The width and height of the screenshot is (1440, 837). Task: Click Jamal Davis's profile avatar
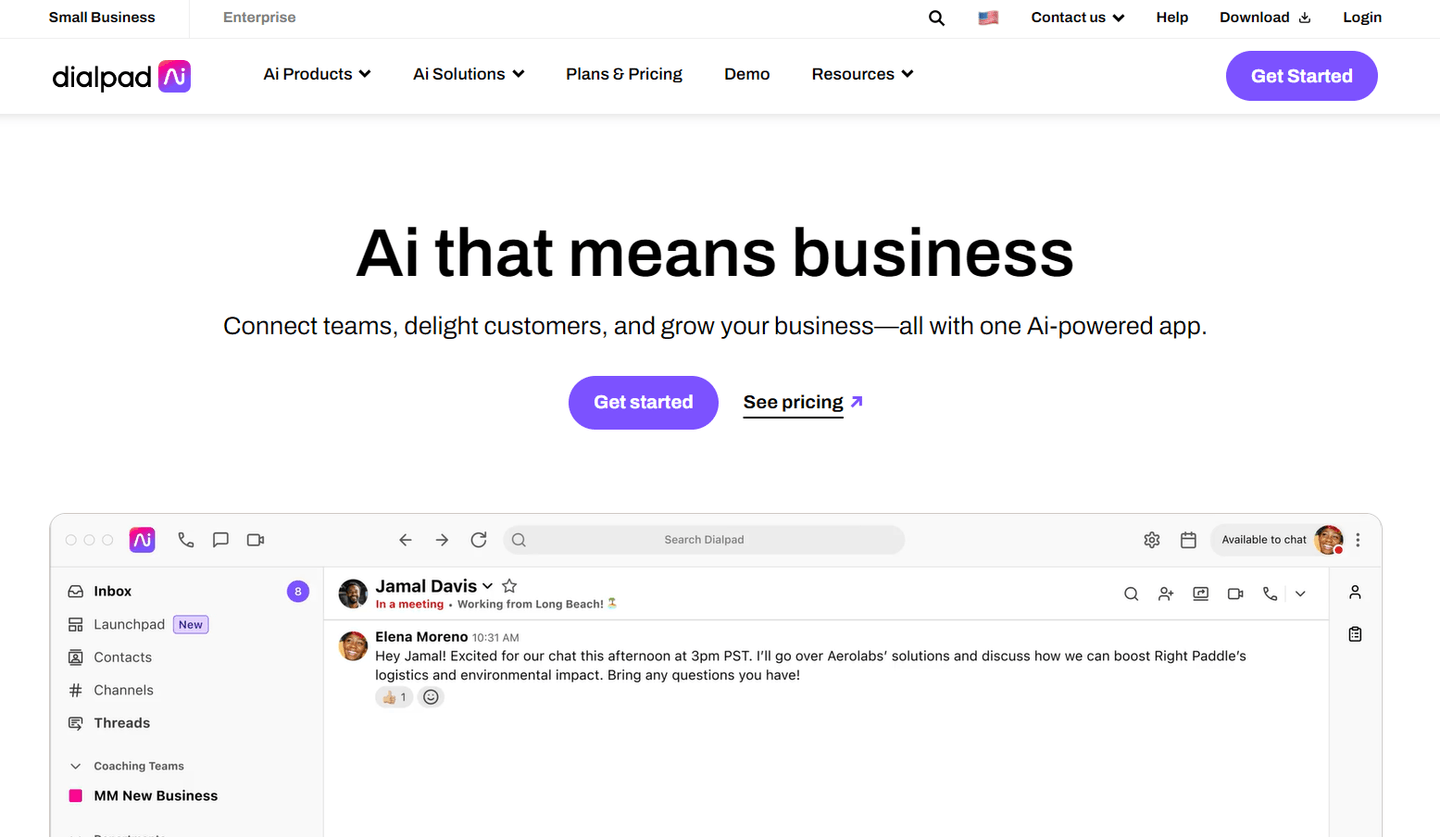[x=353, y=593]
